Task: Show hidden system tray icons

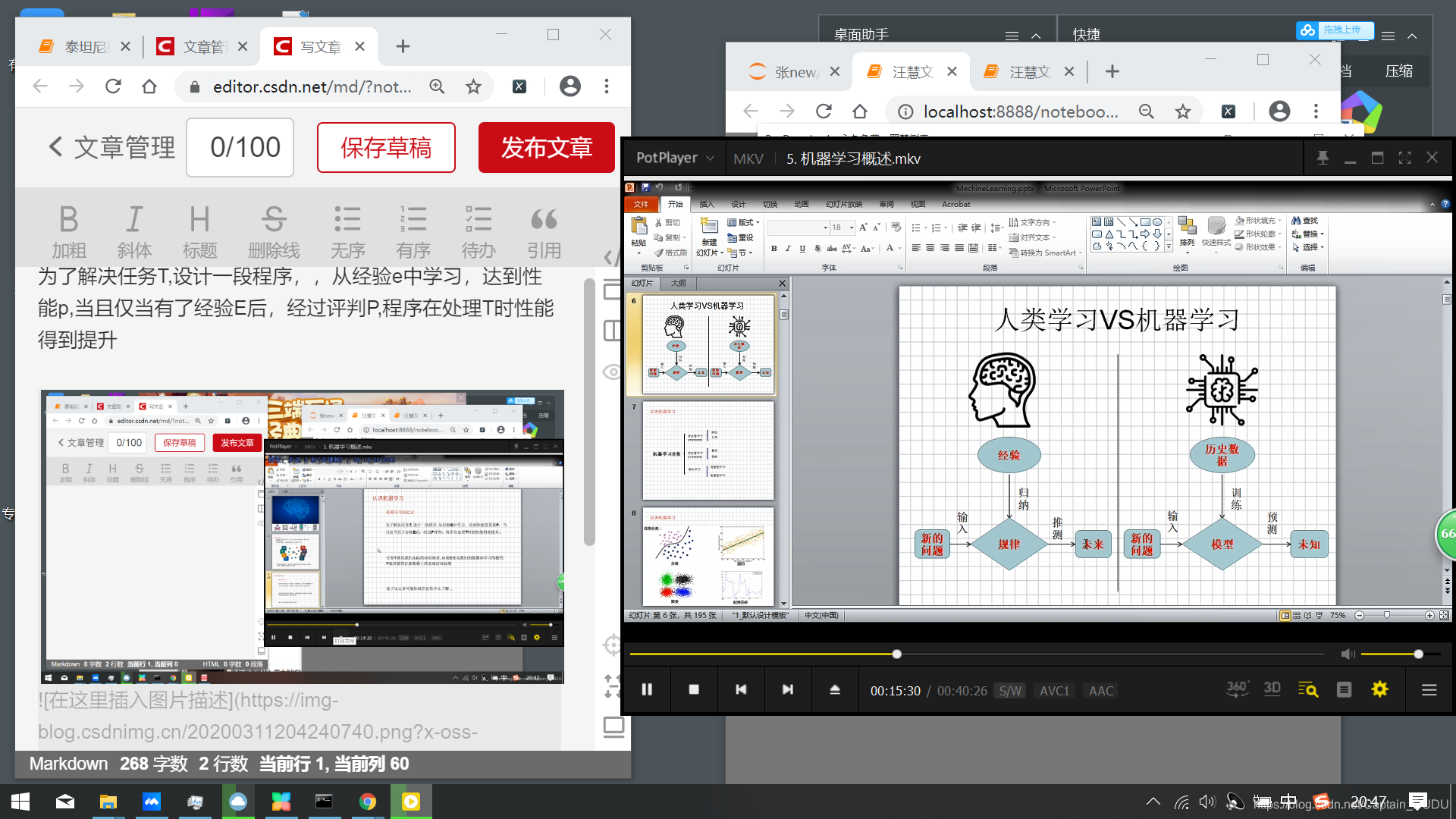Action: click(1153, 802)
